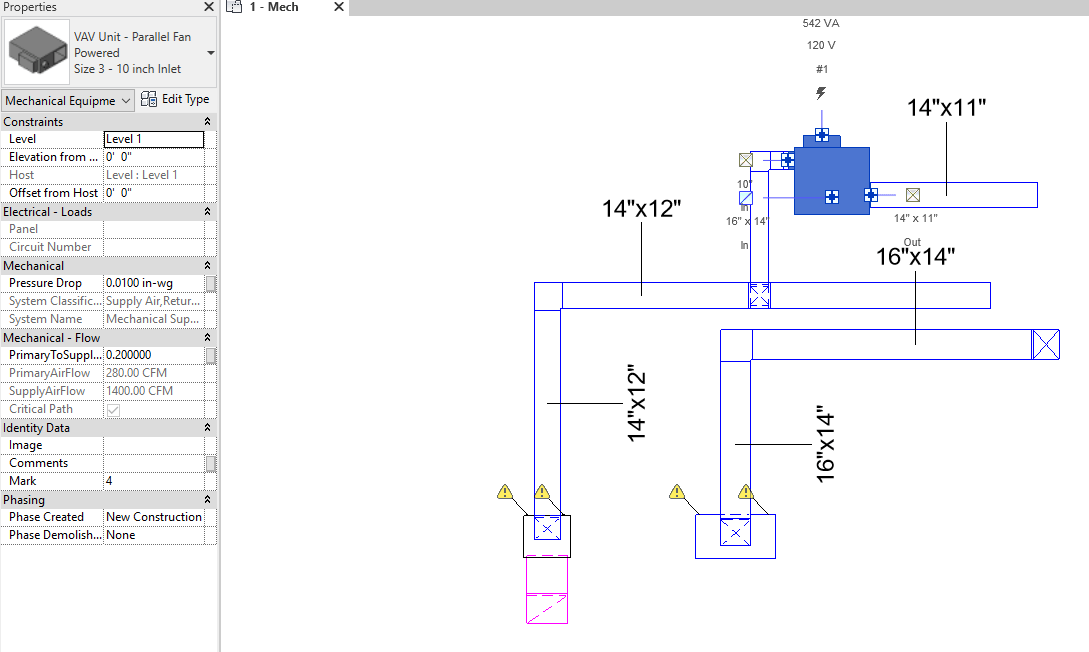Click the yellow warning triangle near left air terminal
The width and height of the screenshot is (1089, 652).
[x=505, y=492]
